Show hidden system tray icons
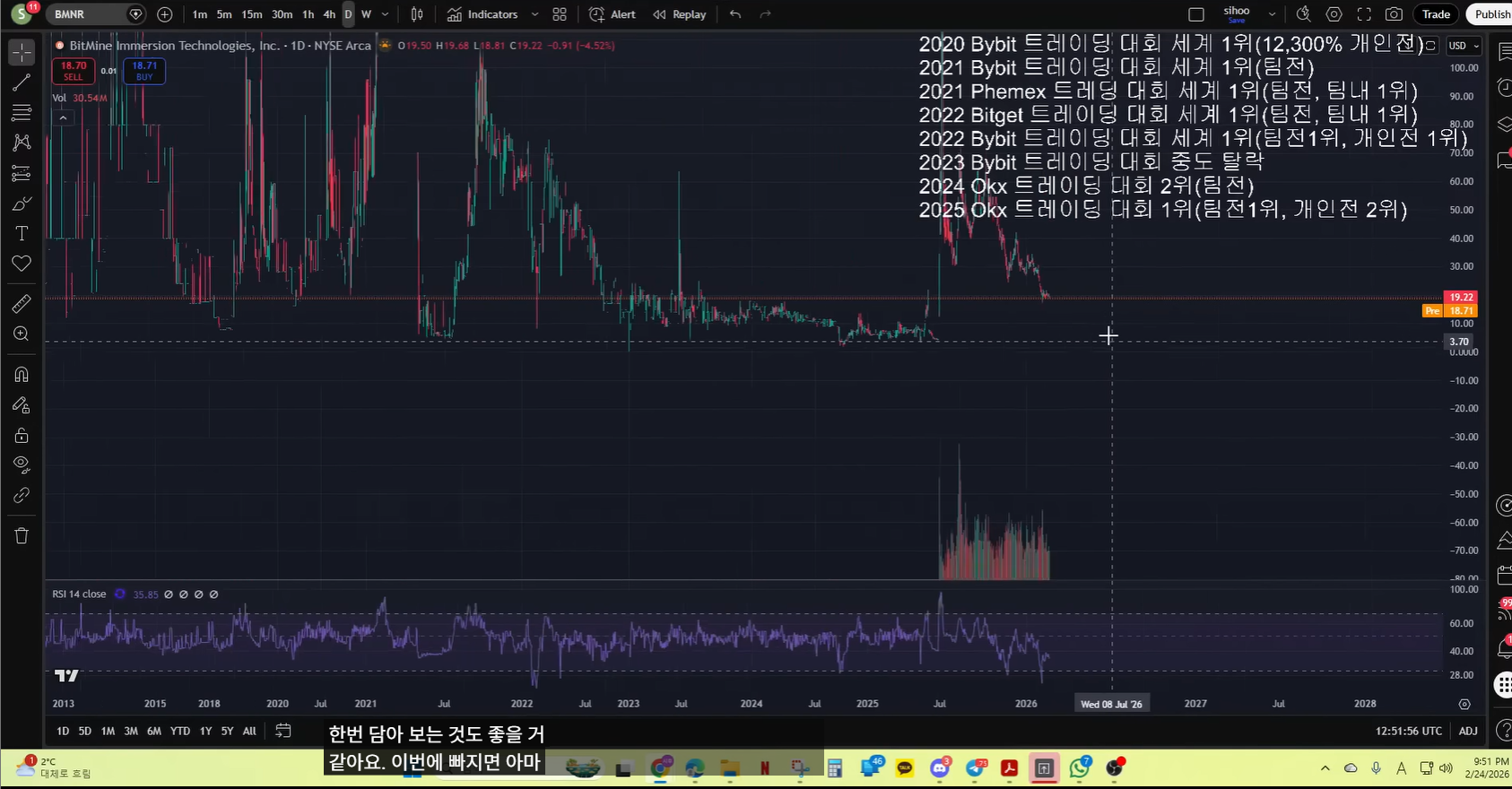 tap(1325, 768)
